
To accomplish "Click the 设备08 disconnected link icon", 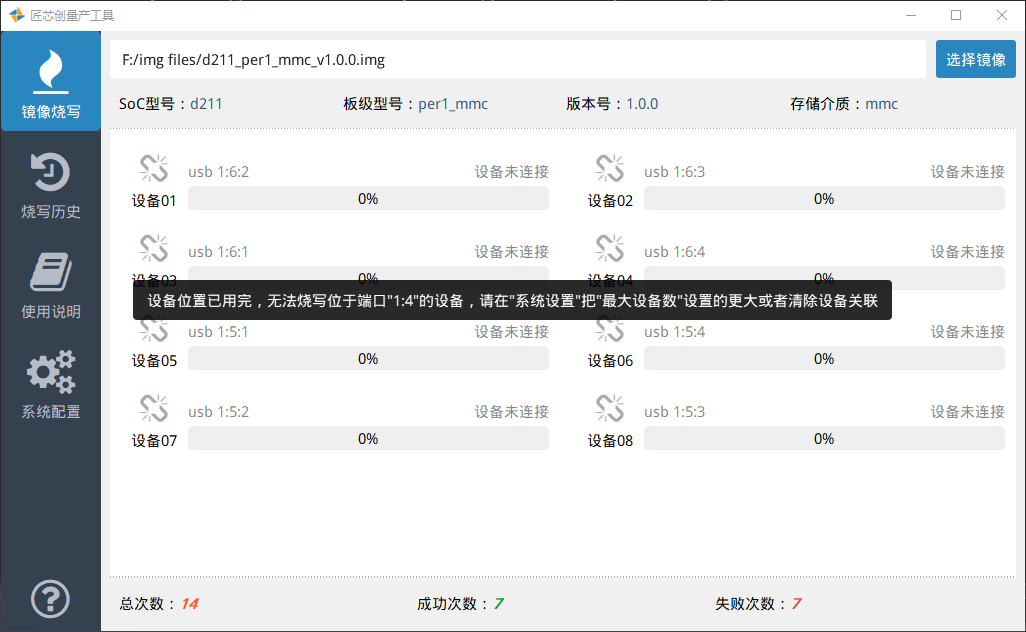I will tap(610, 409).
